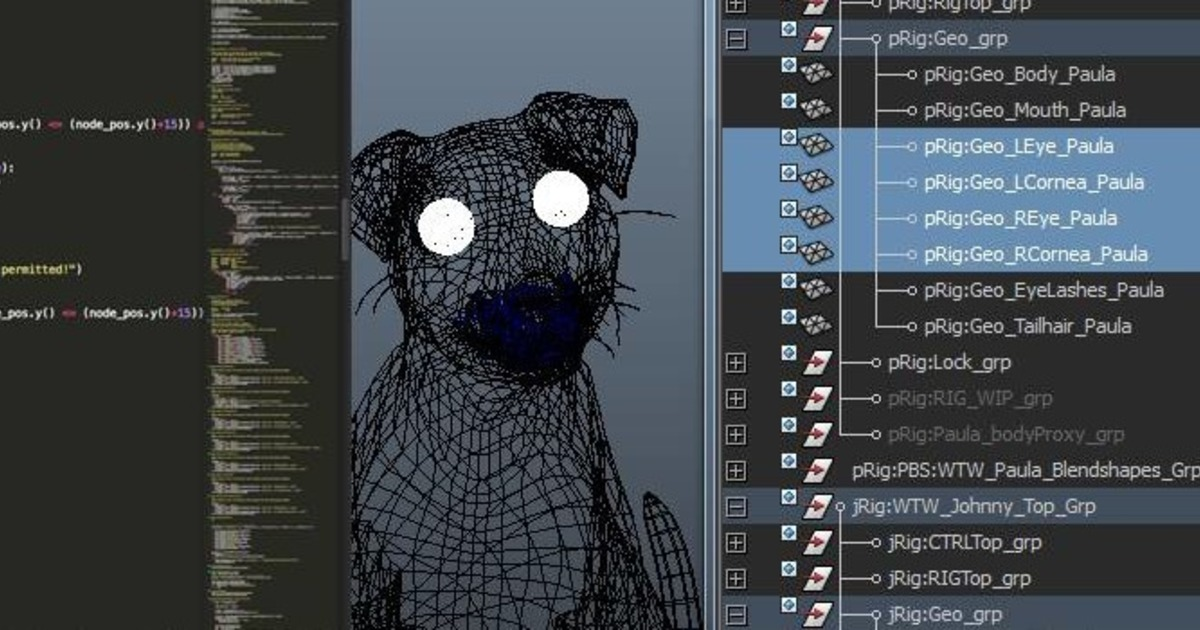
Task: Select pRig:Lock_grp label
Action: tap(949, 362)
